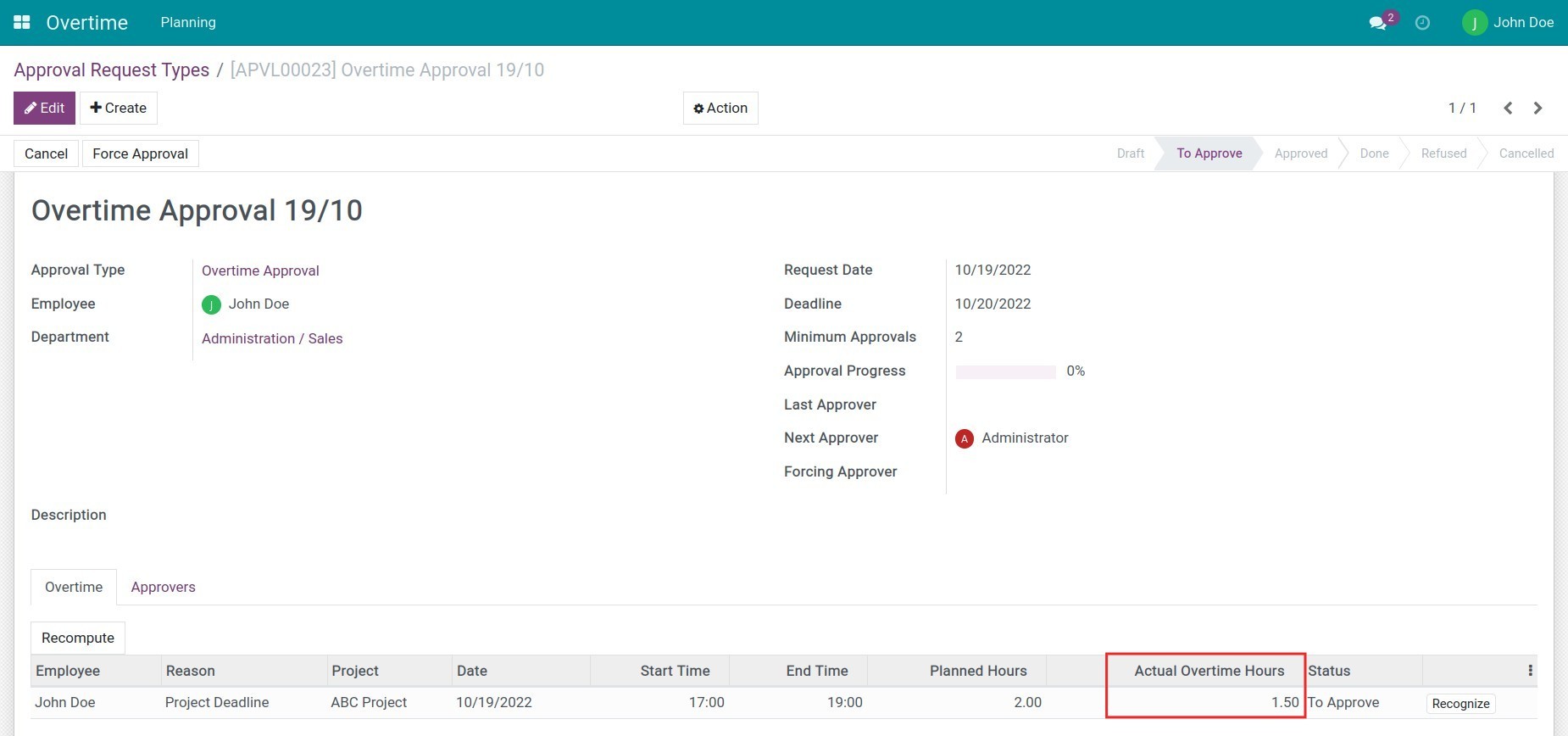The height and width of the screenshot is (736, 1568).
Task: Click John Doe's avatar in top bar
Action: pos(1475,23)
